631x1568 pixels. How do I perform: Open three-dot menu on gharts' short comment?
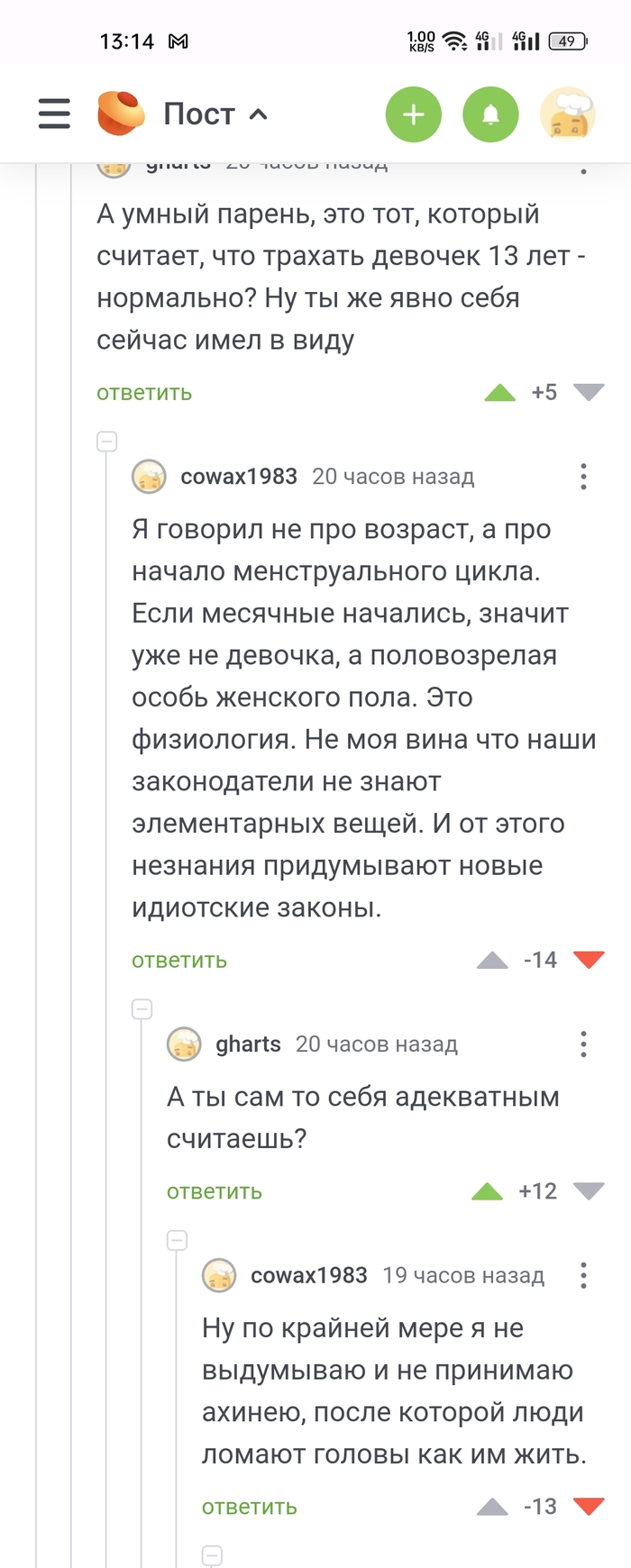click(x=583, y=1044)
